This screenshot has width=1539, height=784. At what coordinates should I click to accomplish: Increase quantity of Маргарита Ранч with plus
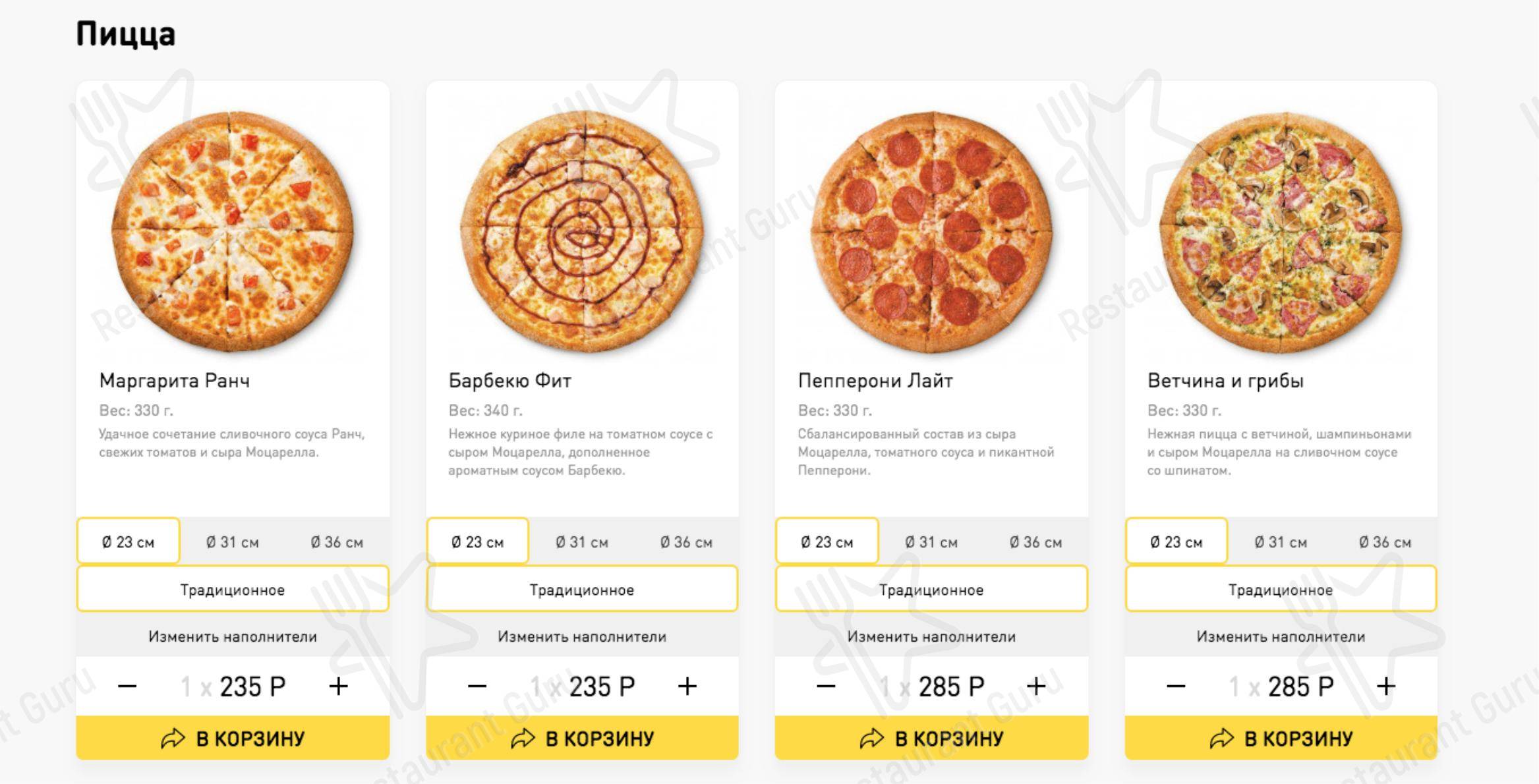338,686
